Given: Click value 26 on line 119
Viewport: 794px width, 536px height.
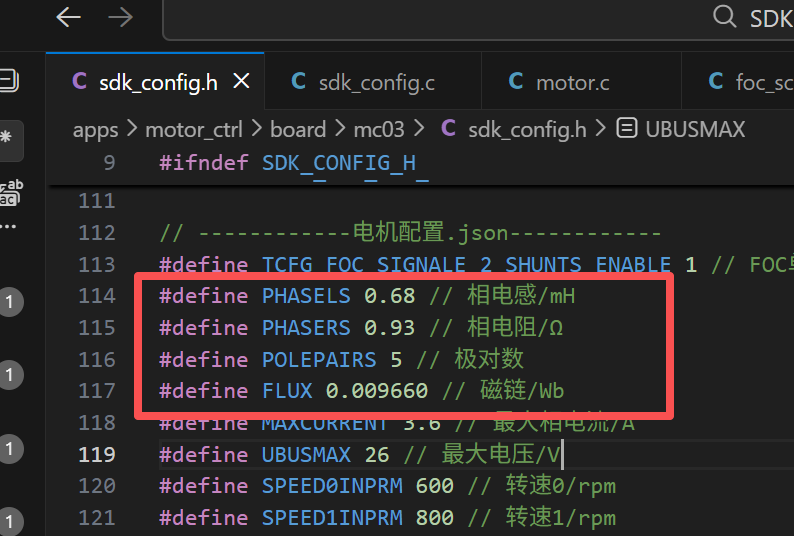Looking at the screenshot, I should point(377,454).
